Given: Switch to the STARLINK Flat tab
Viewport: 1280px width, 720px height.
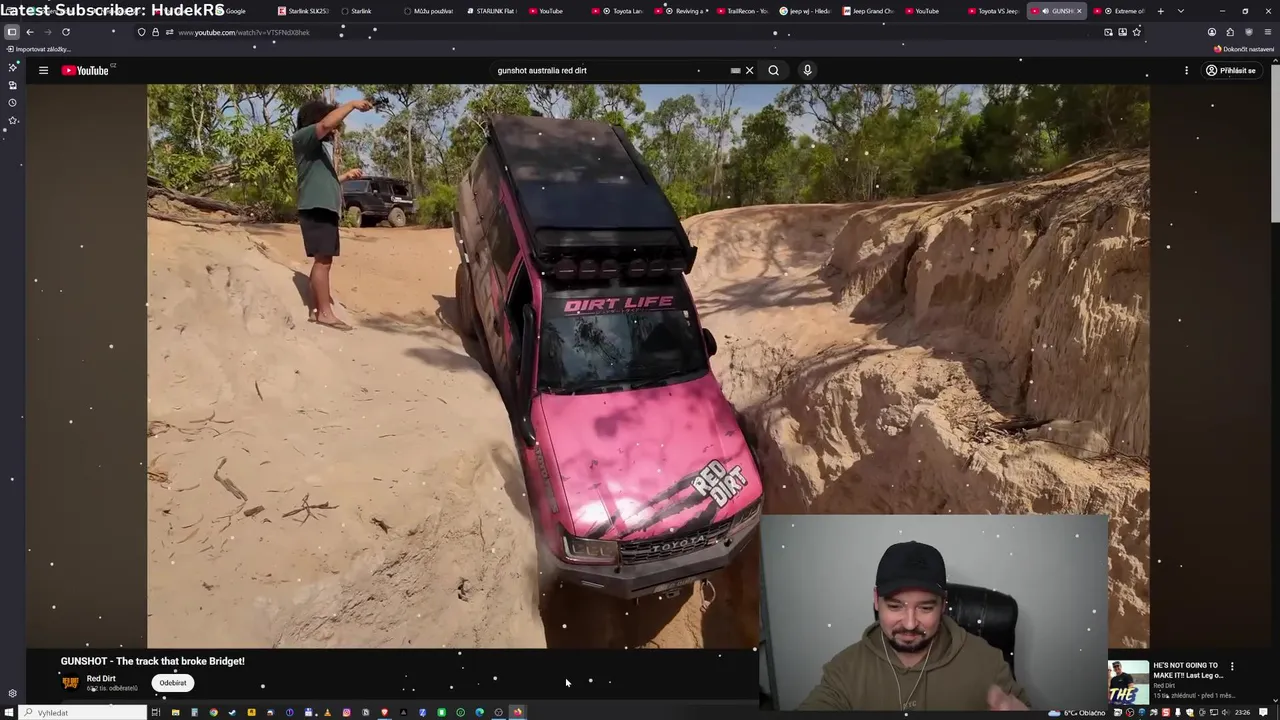Looking at the screenshot, I should click(x=491, y=11).
